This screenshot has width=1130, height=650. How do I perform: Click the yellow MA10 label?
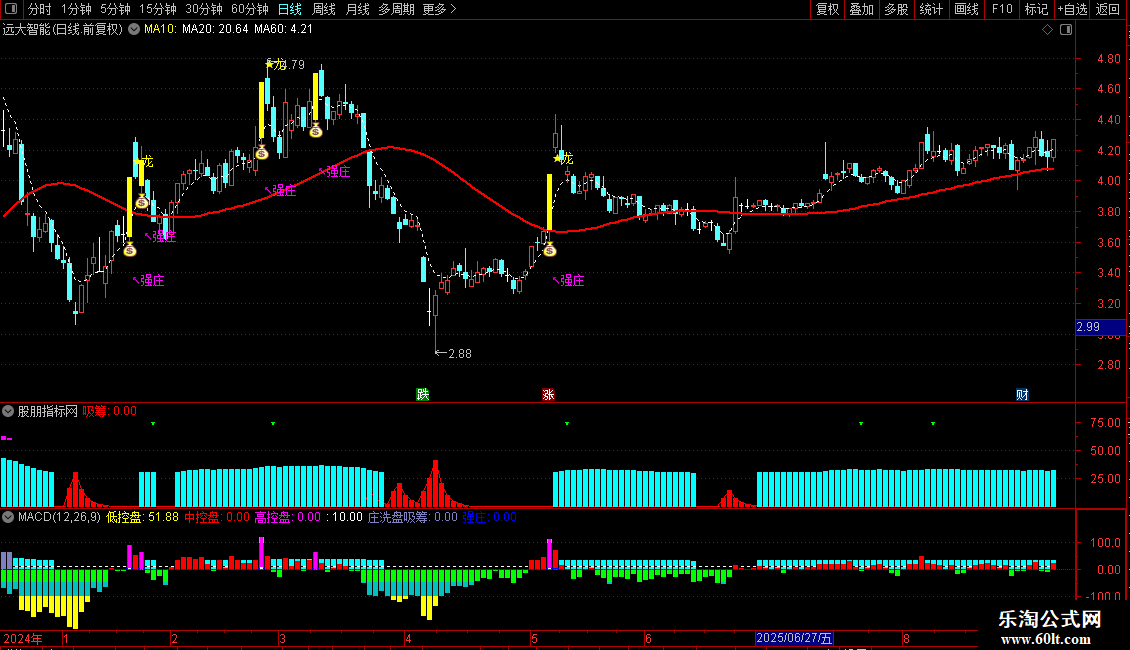click(160, 30)
